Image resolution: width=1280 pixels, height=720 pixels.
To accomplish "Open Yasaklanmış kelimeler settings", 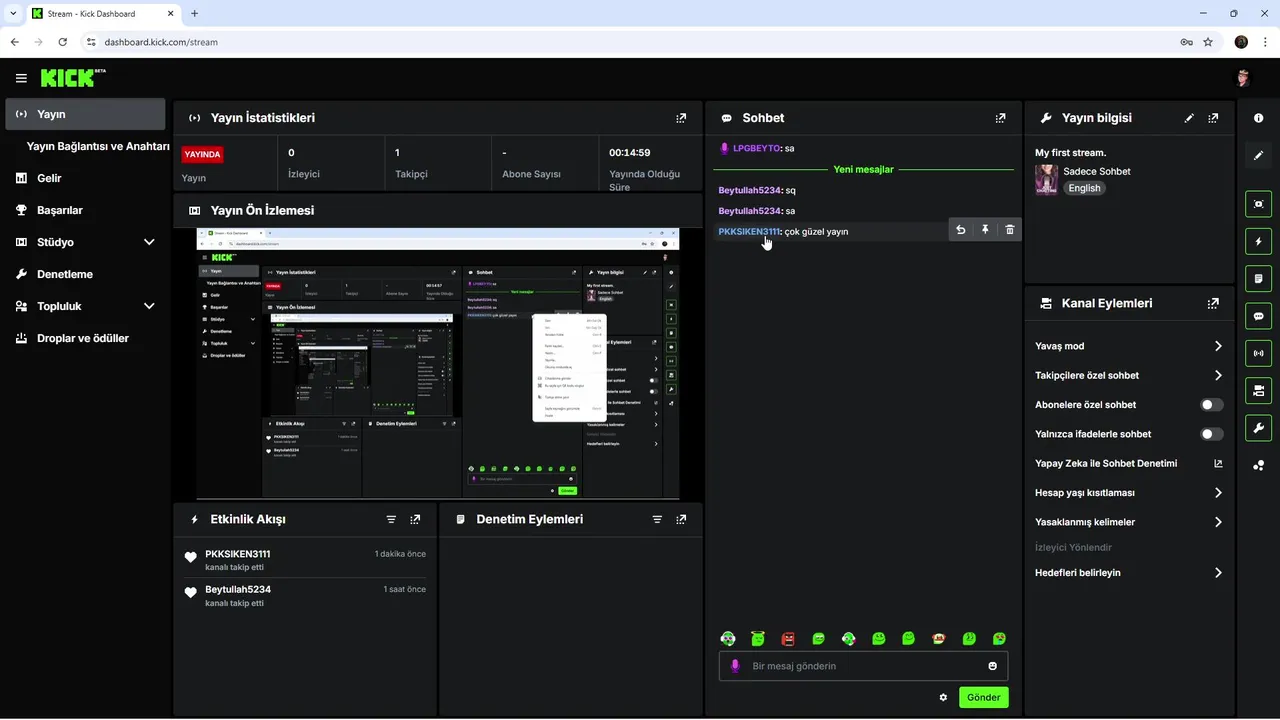I will 1129,522.
